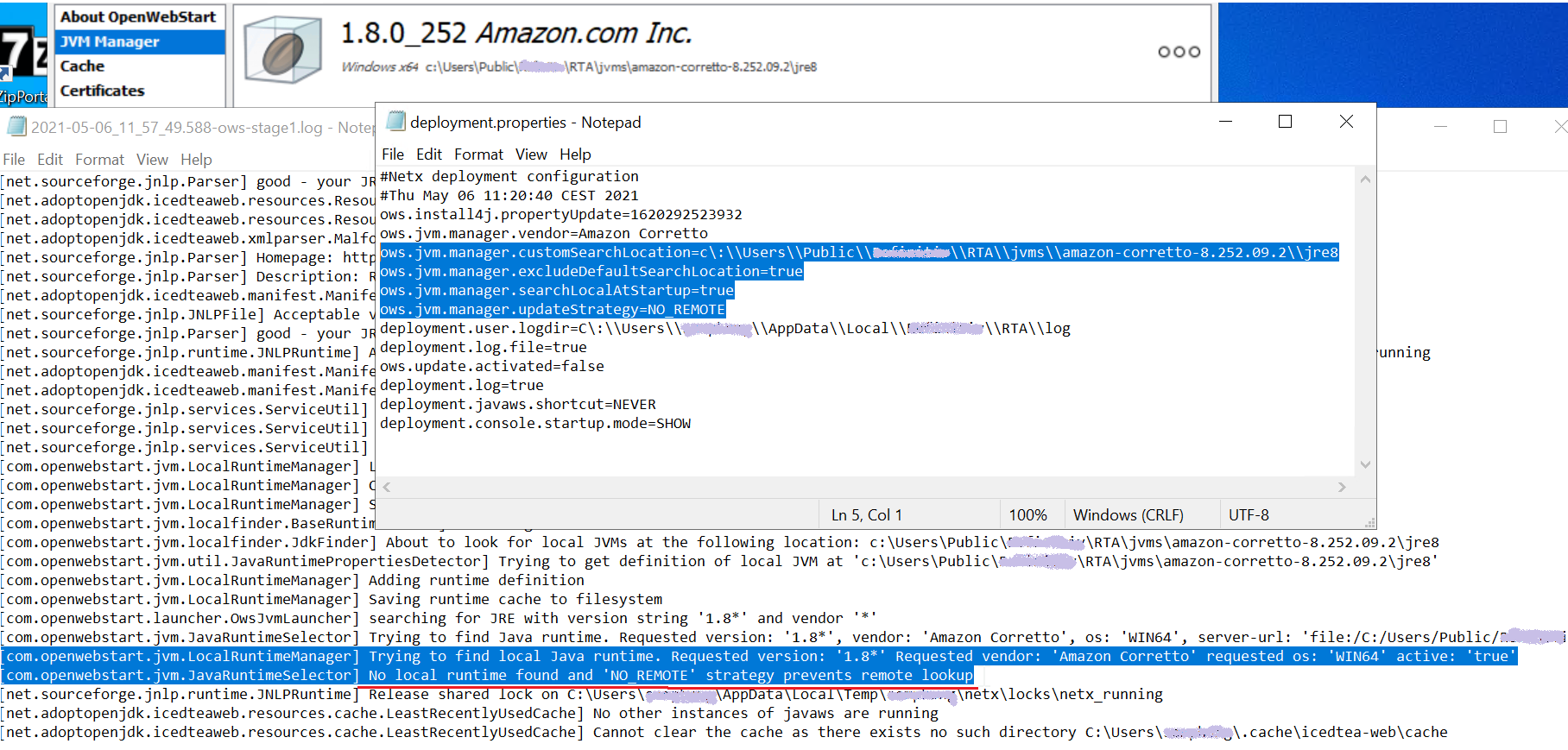Viewport: 1568px width, 750px height.
Task: Open About OpenWebStart section
Action: 140,16
